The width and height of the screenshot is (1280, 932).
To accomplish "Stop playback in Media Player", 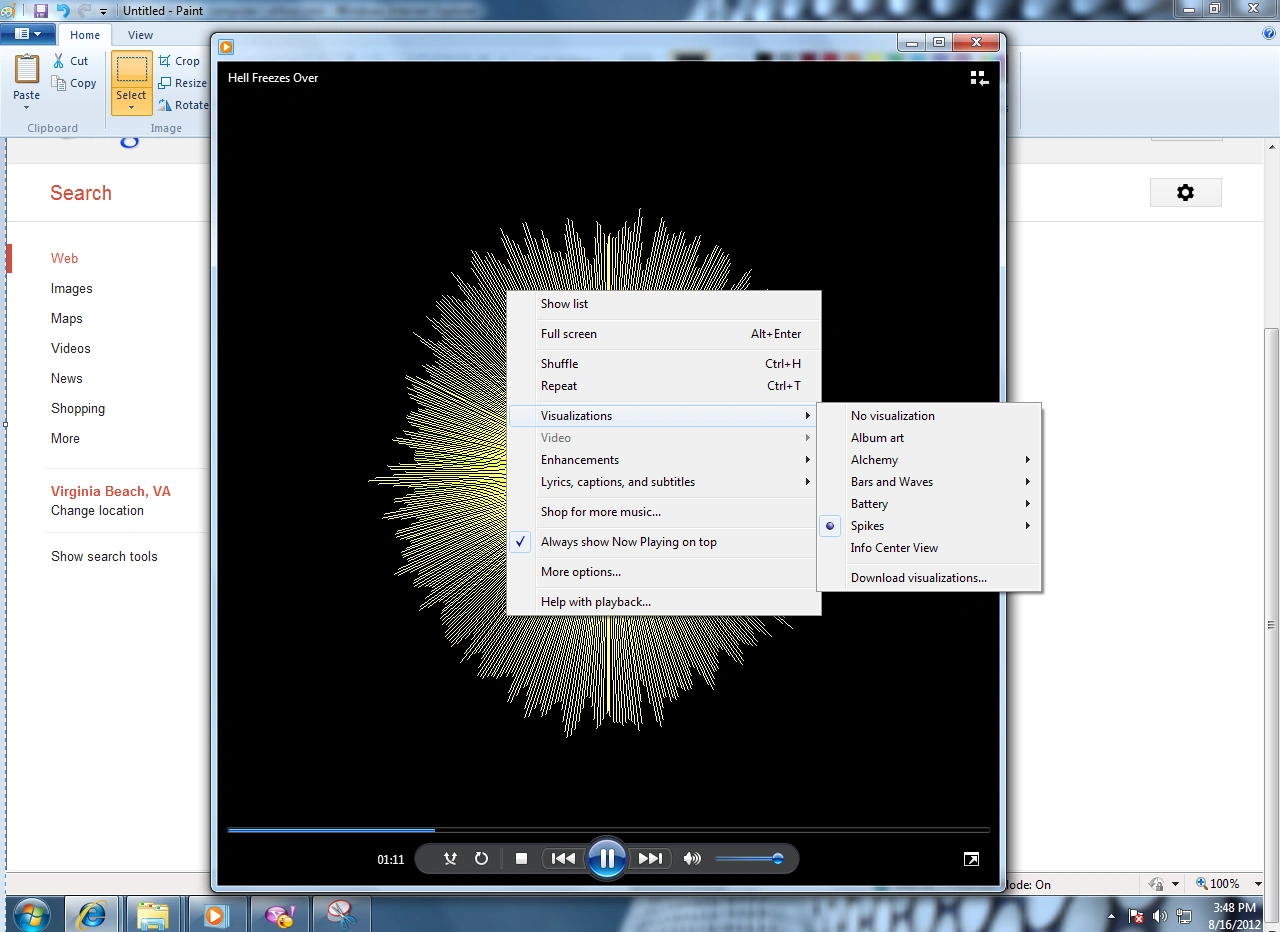I will point(520,858).
